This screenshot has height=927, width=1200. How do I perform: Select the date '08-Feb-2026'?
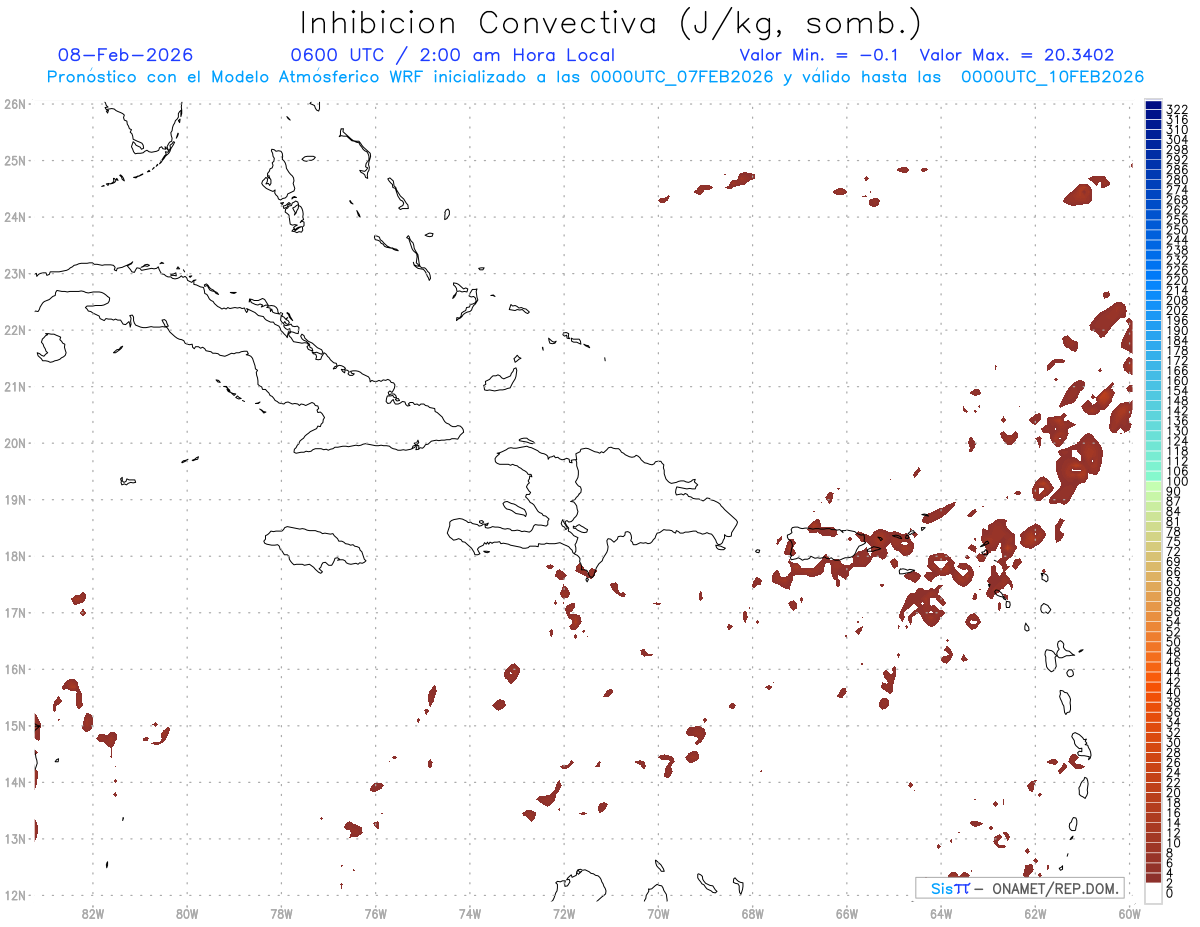[x=125, y=55]
